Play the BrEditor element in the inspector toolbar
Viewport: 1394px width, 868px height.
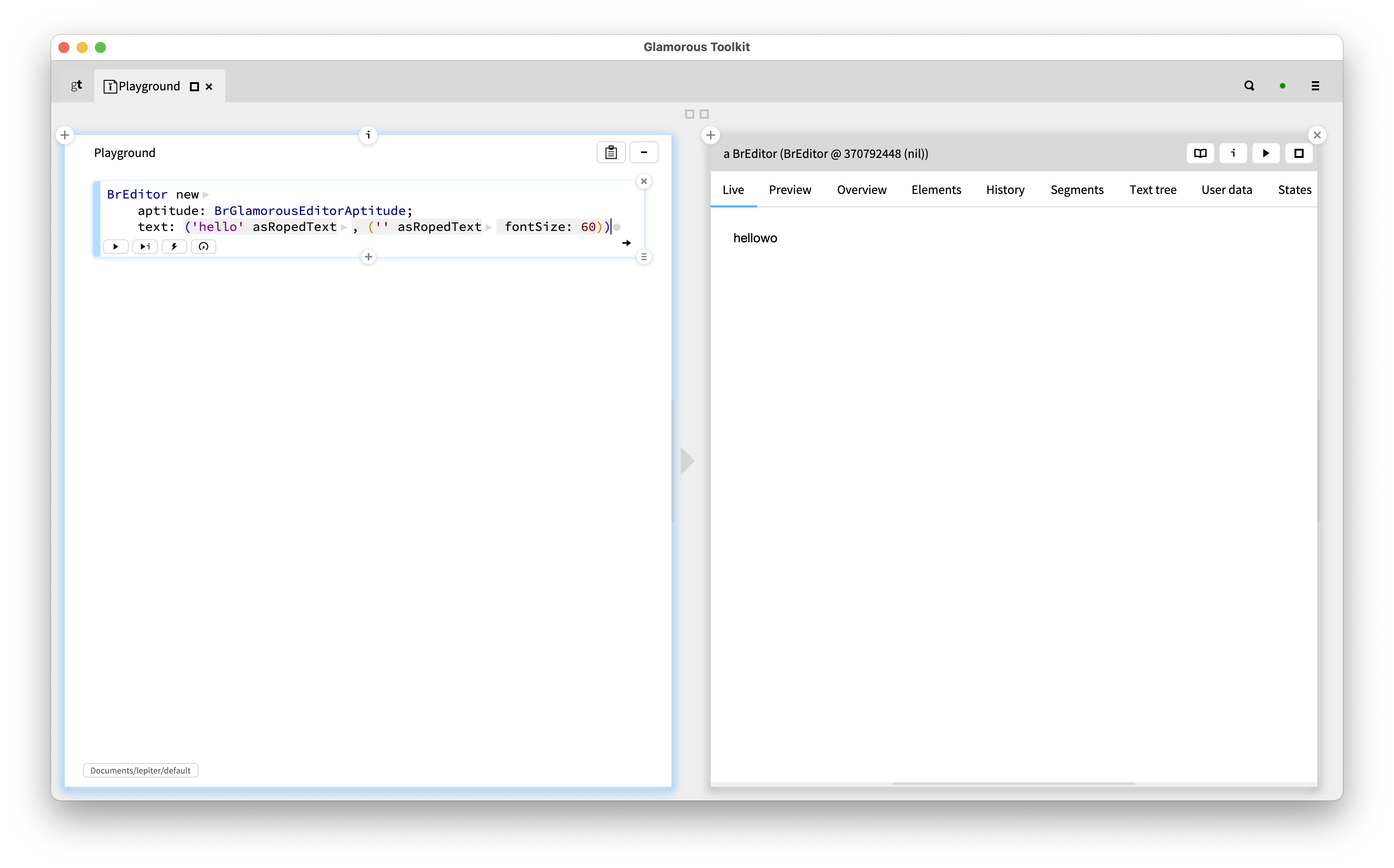click(x=1265, y=153)
